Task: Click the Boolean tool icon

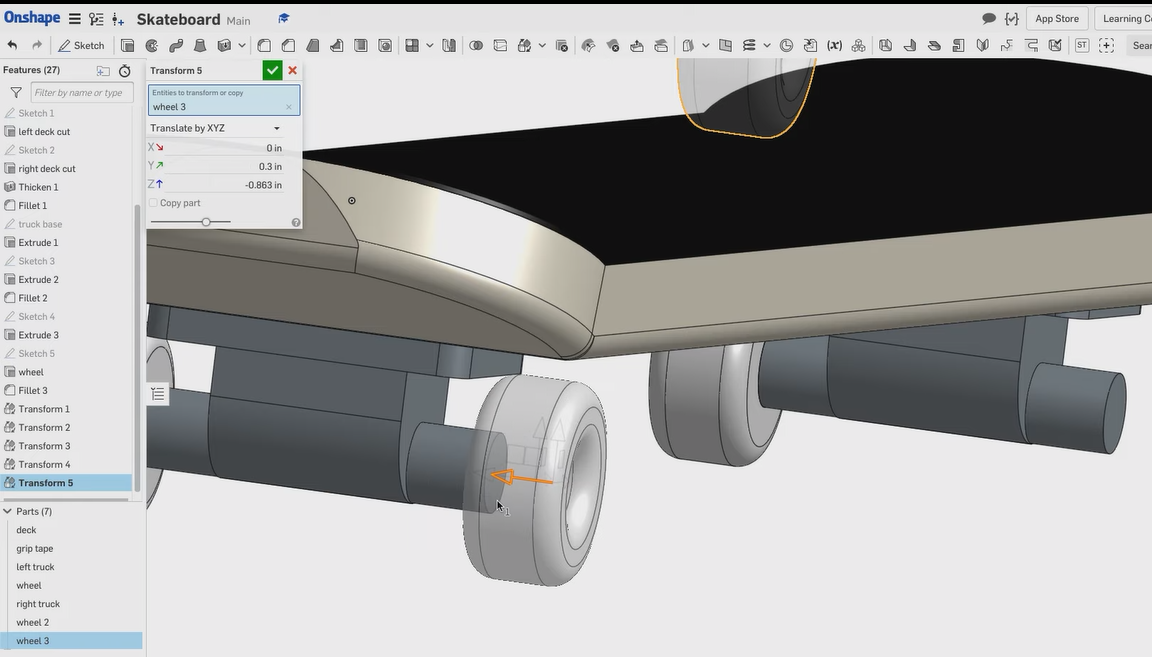Action: point(476,45)
